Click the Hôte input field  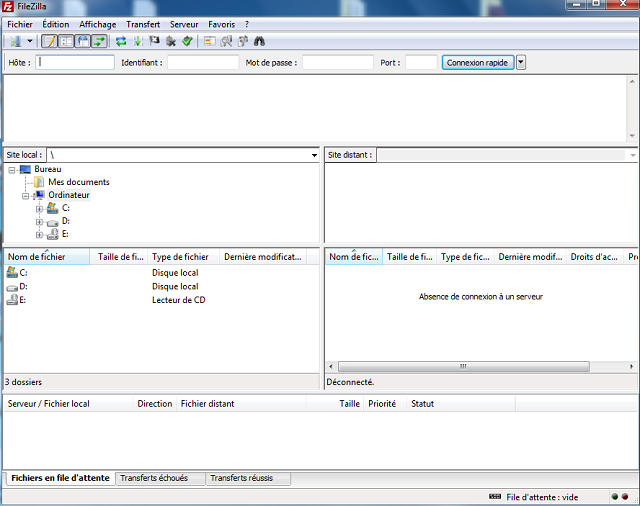tap(75, 62)
